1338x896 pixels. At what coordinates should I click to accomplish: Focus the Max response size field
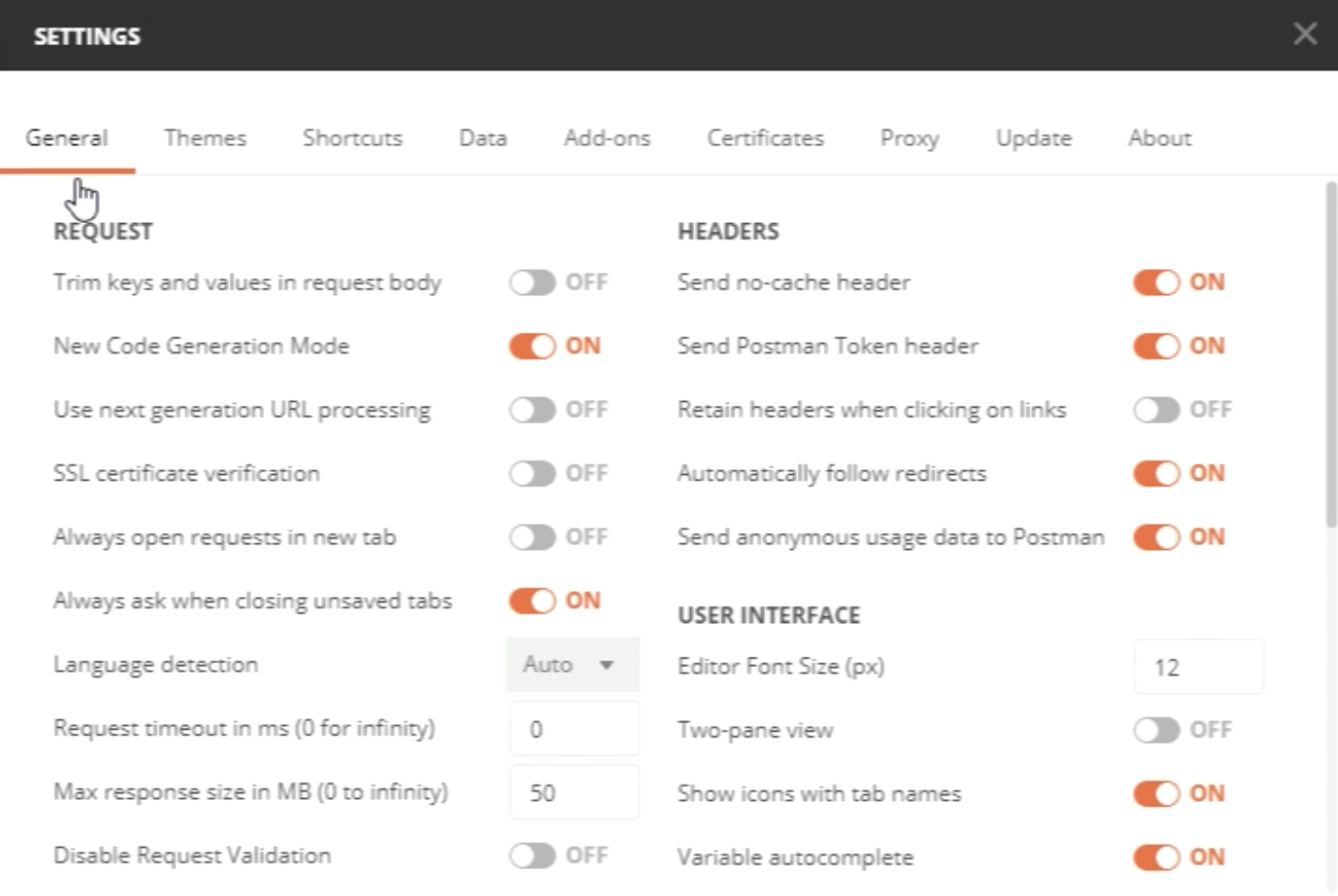point(574,793)
